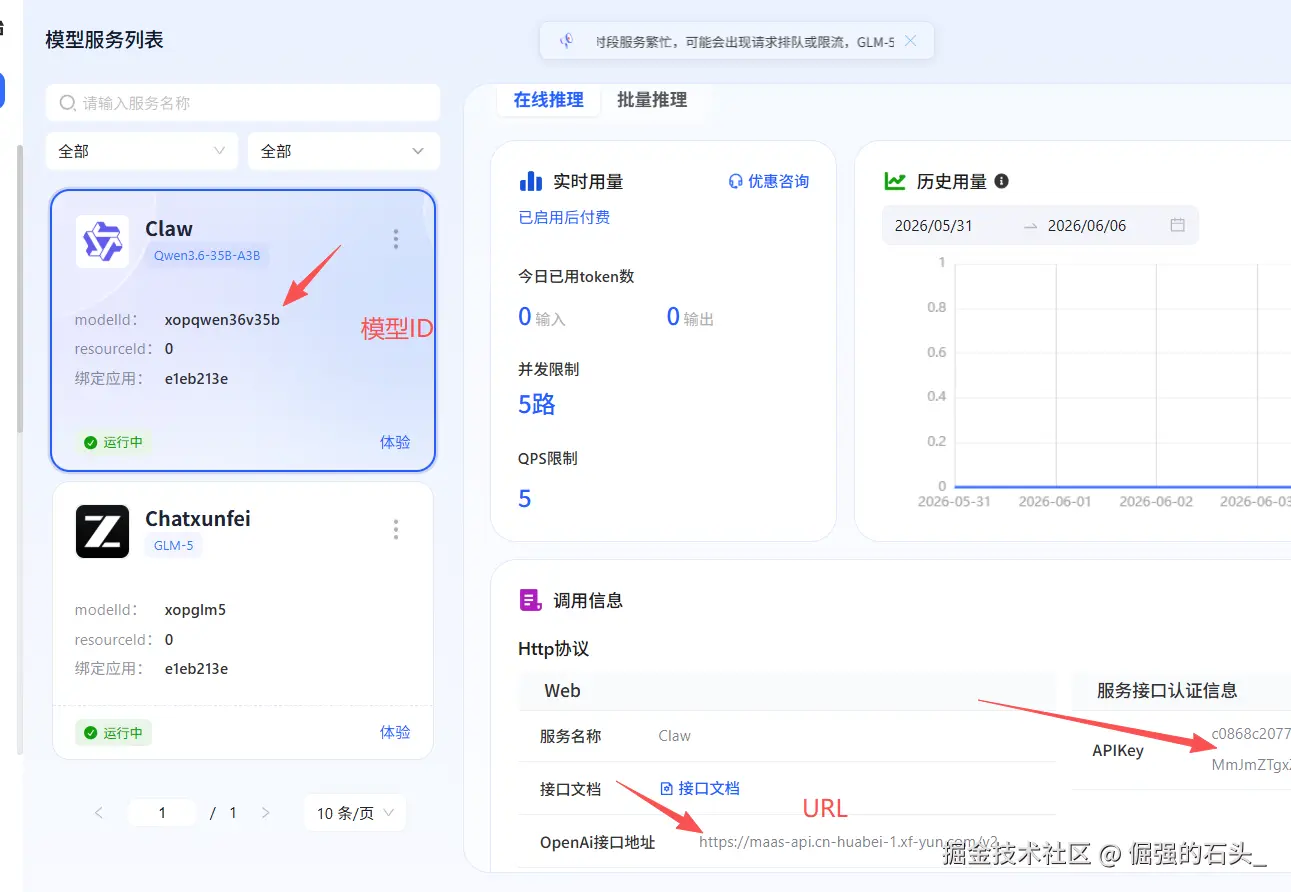Click 体验 on the Chatxunfei card
Screen dimensions: 1291x892
[395, 732]
